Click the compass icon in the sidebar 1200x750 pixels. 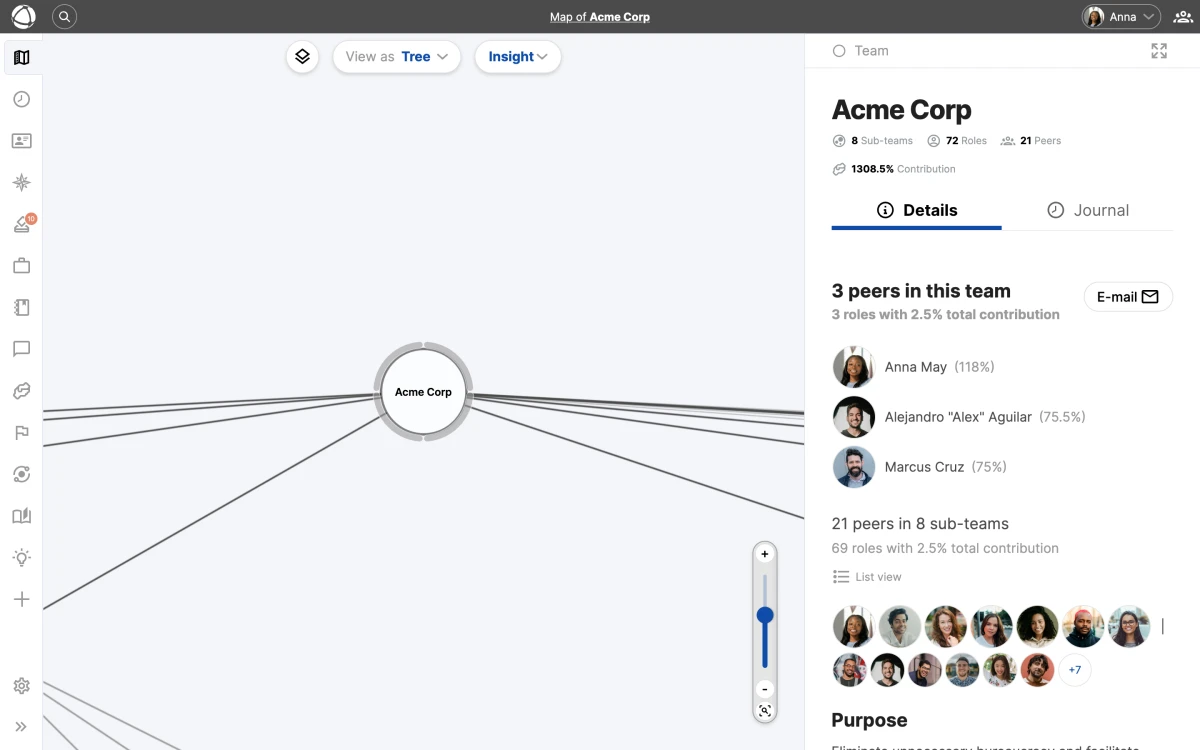(x=21, y=182)
